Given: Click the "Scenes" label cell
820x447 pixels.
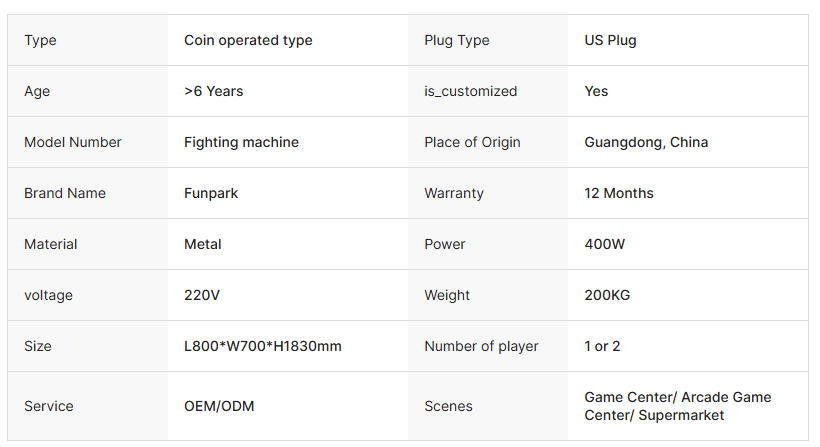Looking at the screenshot, I should tap(448, 406).
